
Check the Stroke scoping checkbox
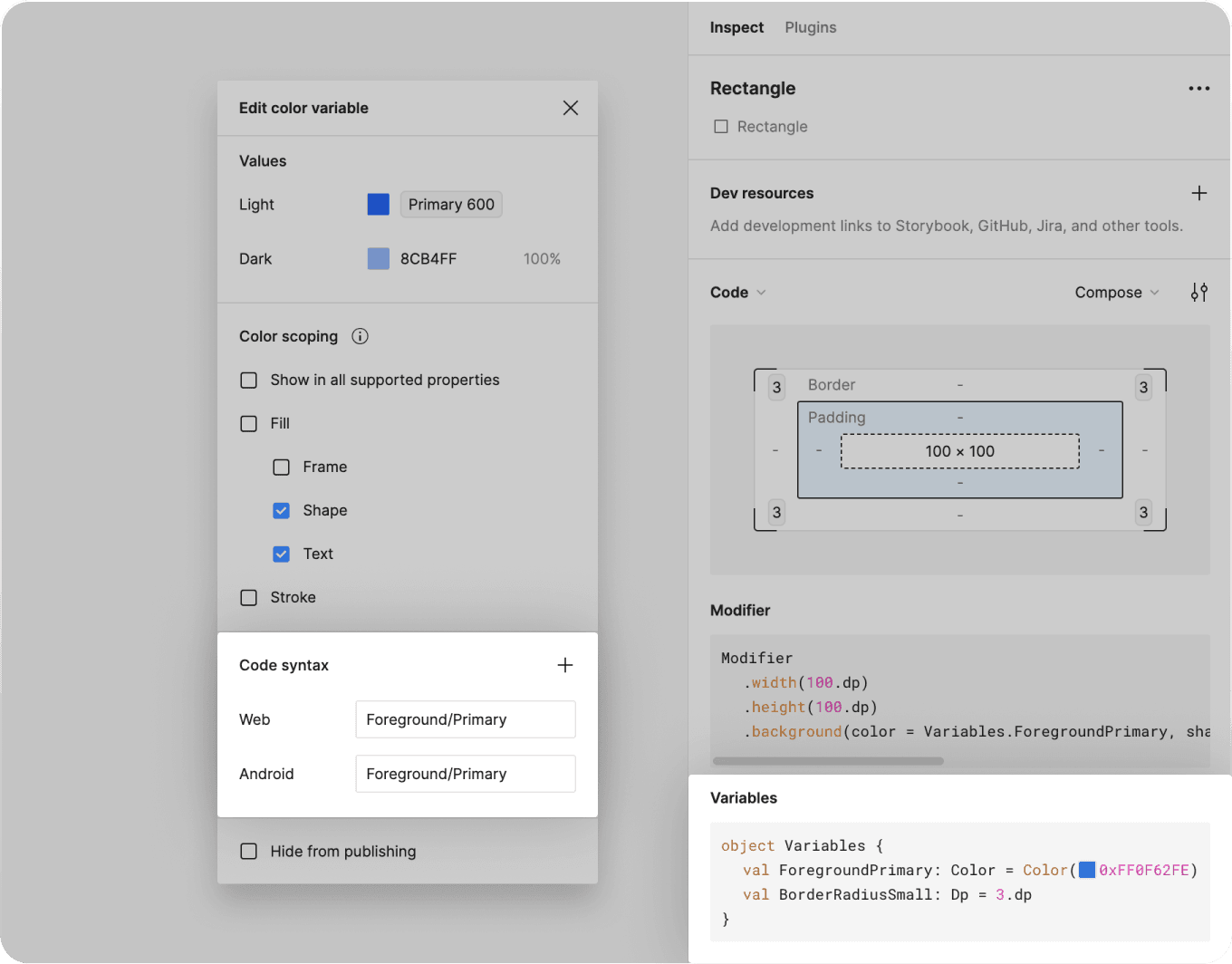249,598
